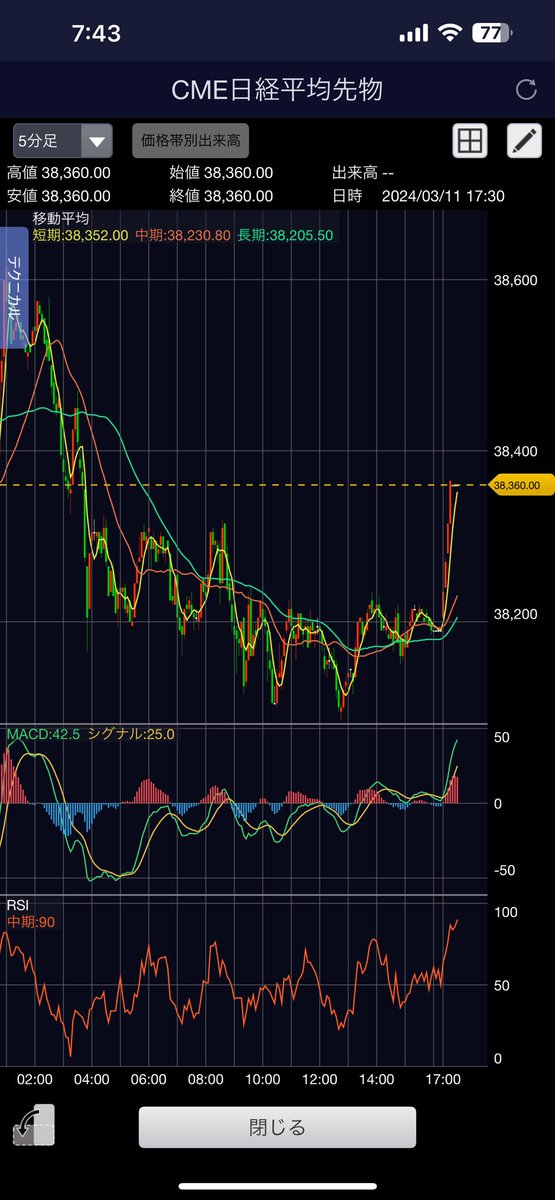The height and width of the screenshot is (1200, 555).
Task: Open the pencil drawing tool
Action: (523, 141)
